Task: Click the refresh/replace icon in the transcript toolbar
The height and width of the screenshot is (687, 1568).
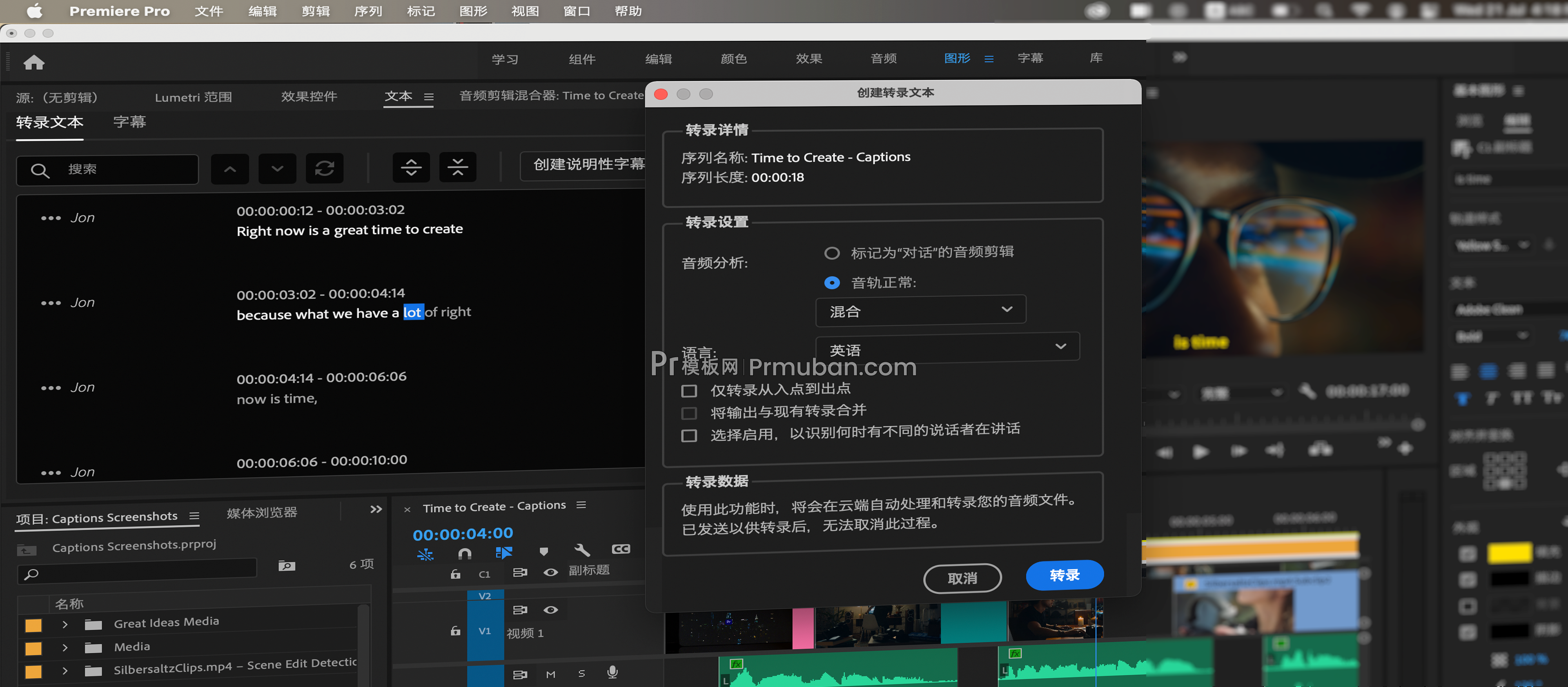Action: (x=325, y=168)
